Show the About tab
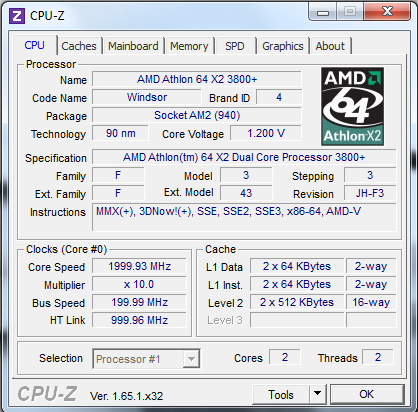 (x=330, y=46)
